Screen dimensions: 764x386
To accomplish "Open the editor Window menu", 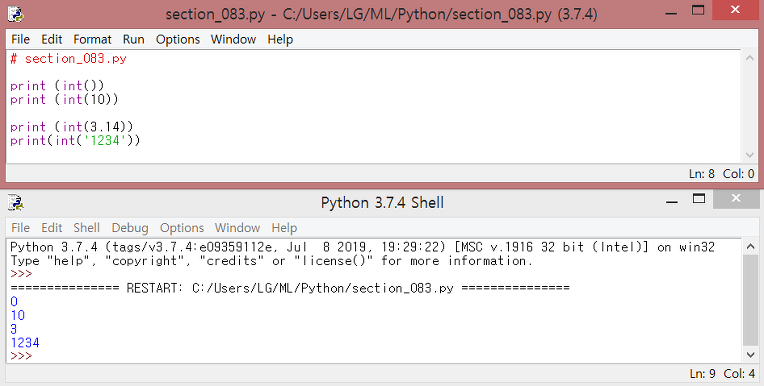I will tap(233, 39).
